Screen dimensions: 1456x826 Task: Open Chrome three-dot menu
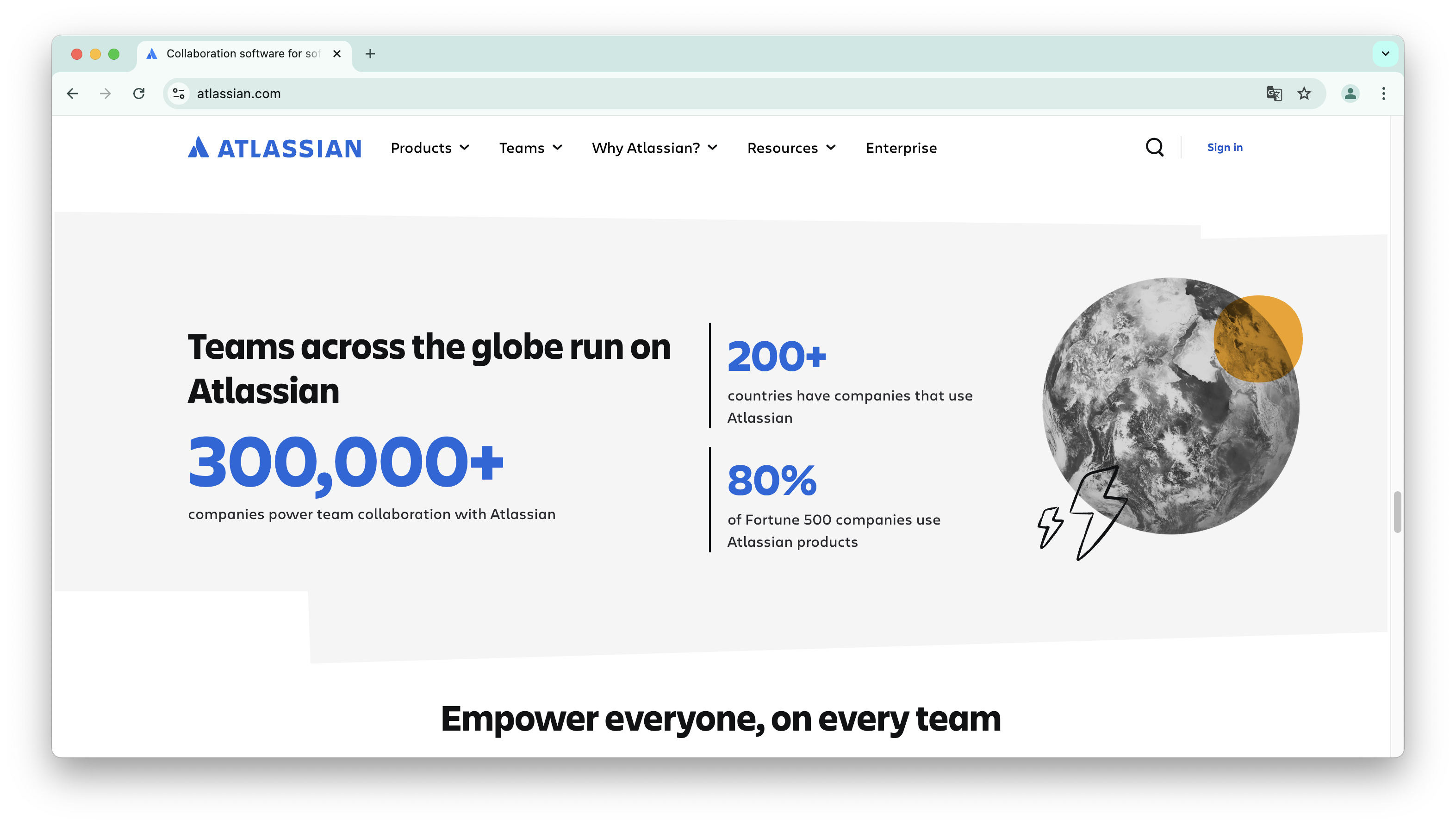[x=1383, y=94]
